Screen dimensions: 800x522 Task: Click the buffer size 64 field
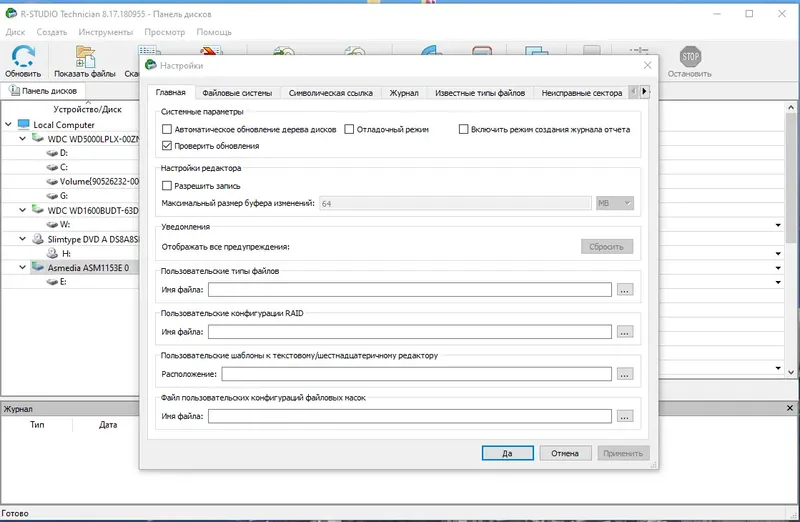click(455, 203)
